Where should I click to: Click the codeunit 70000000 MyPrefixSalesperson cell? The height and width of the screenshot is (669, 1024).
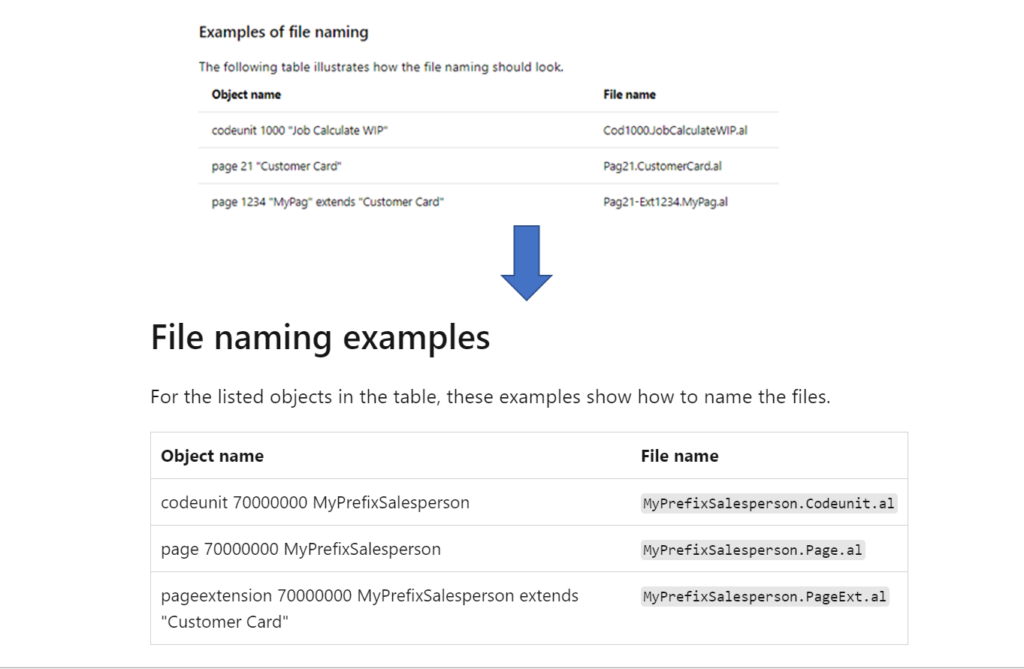tap(316, 502)
